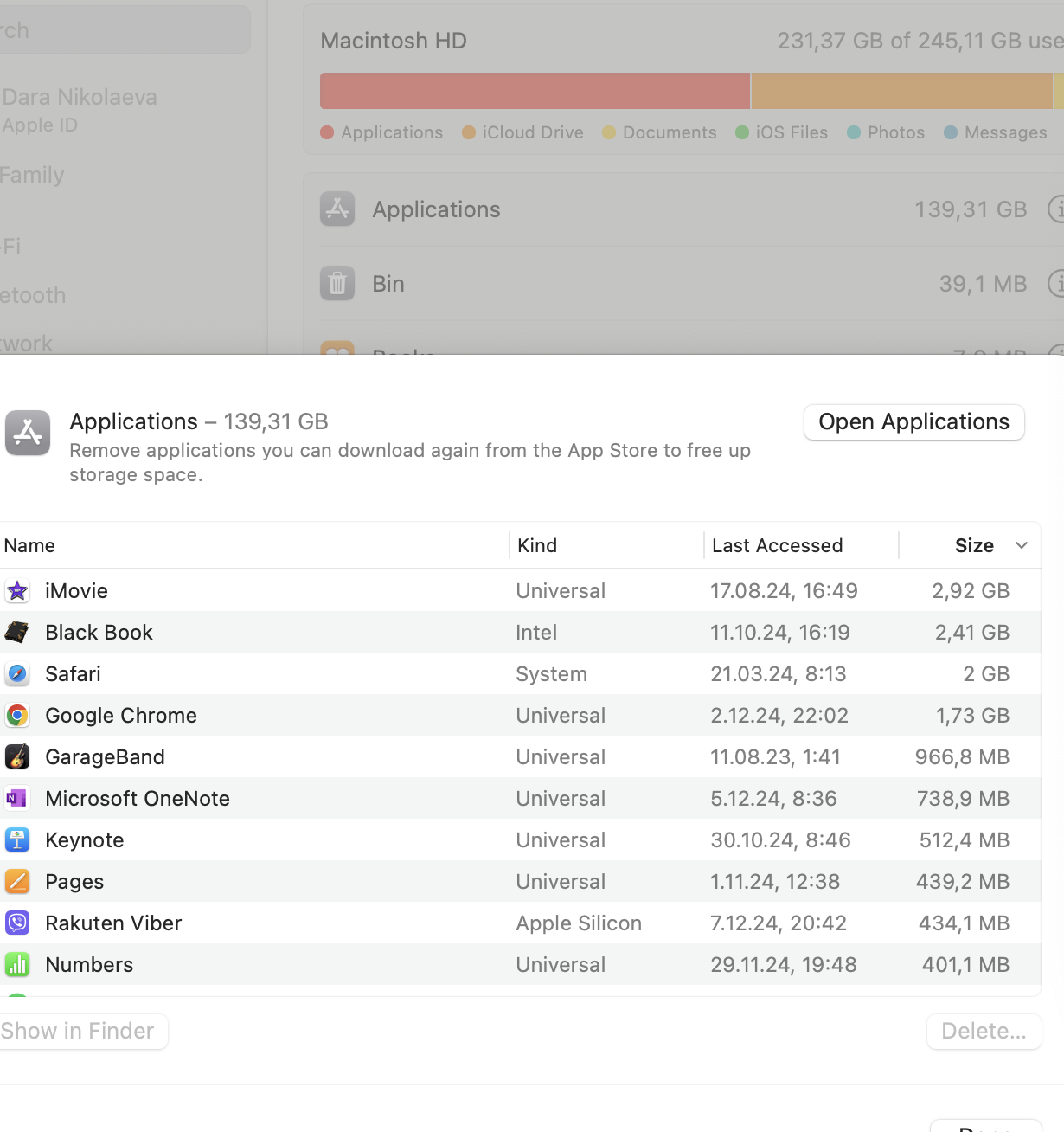This screenshot has width=1064, height=1132.
Task: Click the red Applications storage bar segment
Action: point(535,91)
